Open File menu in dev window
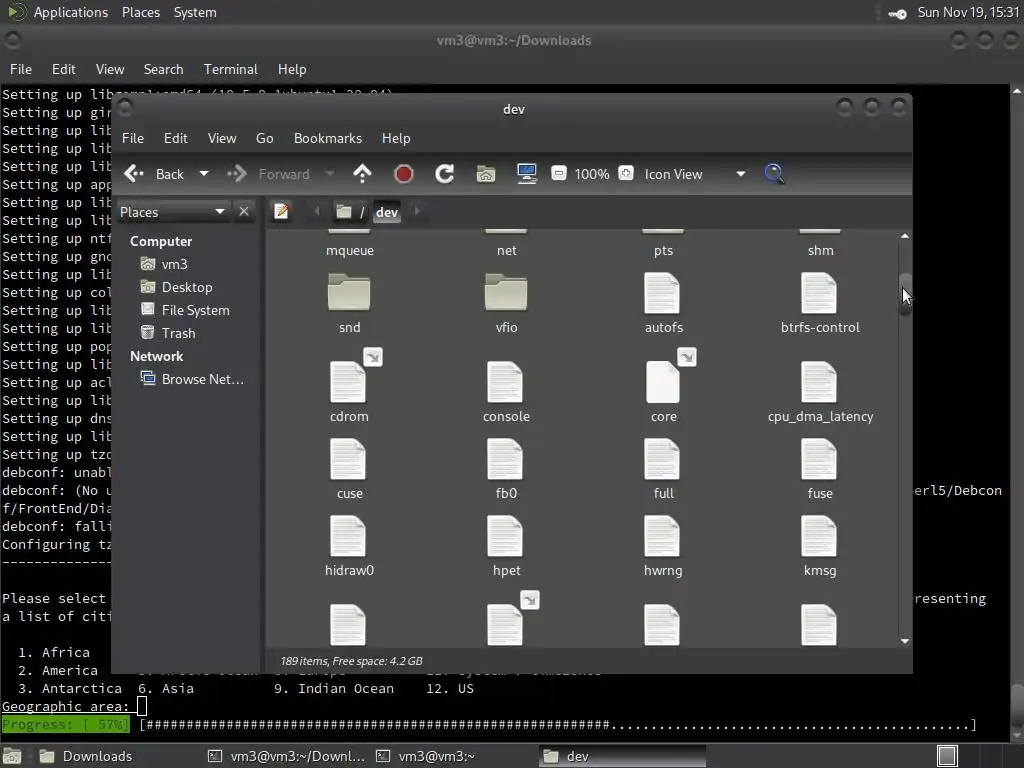 (x=133, y=138)
